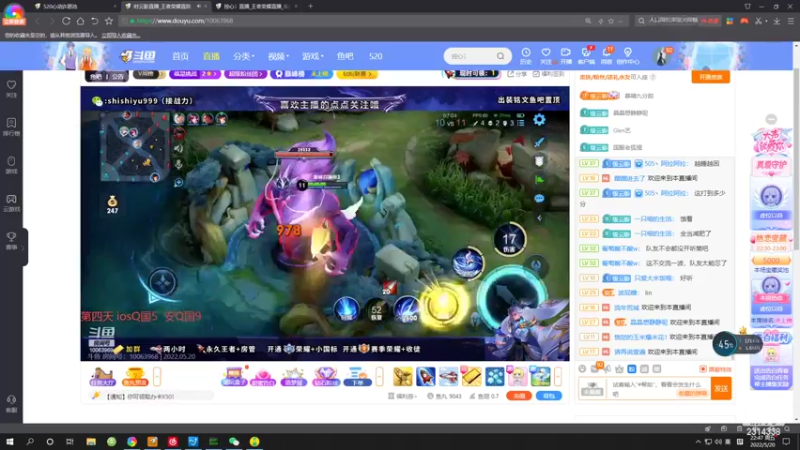This screenshot has width=800, height=450.
Task: Click the undo arrow icon in browser toolbar
Action: point(94,21)
